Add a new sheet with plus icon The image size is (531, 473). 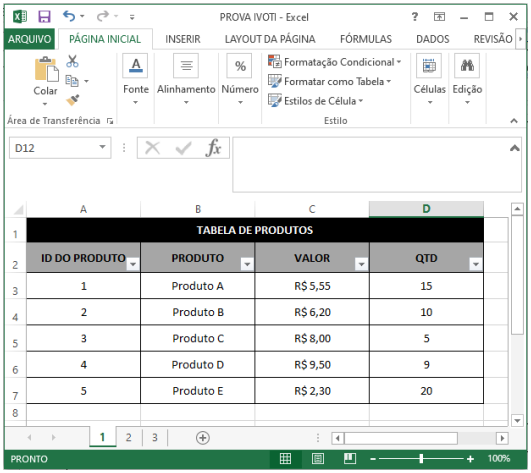tap(203, 438)
